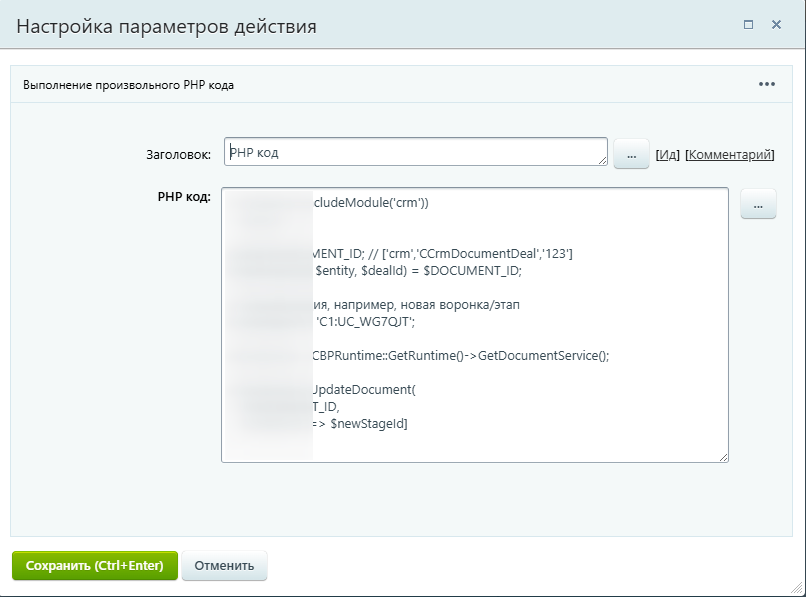Place cursor on the 'C1:UC_WG7QJT' code line
The image size is (806, 597).
coord(365,321)
